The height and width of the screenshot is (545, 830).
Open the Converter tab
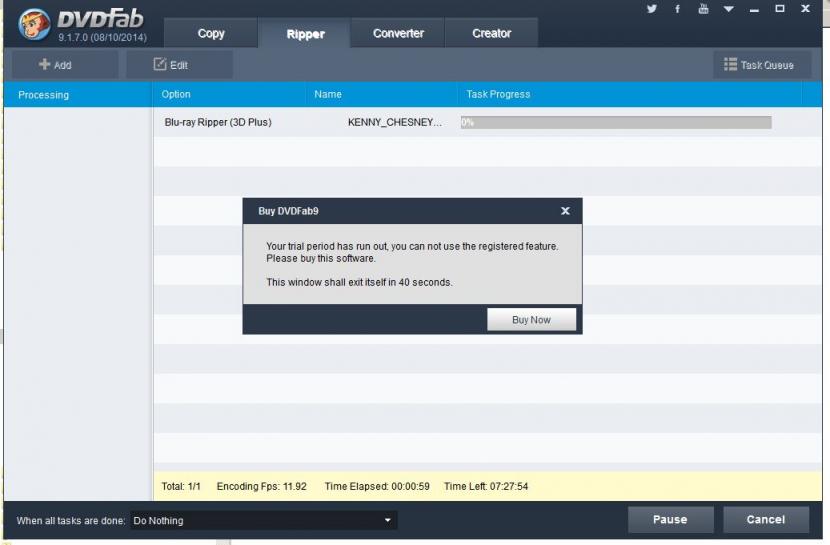coord(398,33)
